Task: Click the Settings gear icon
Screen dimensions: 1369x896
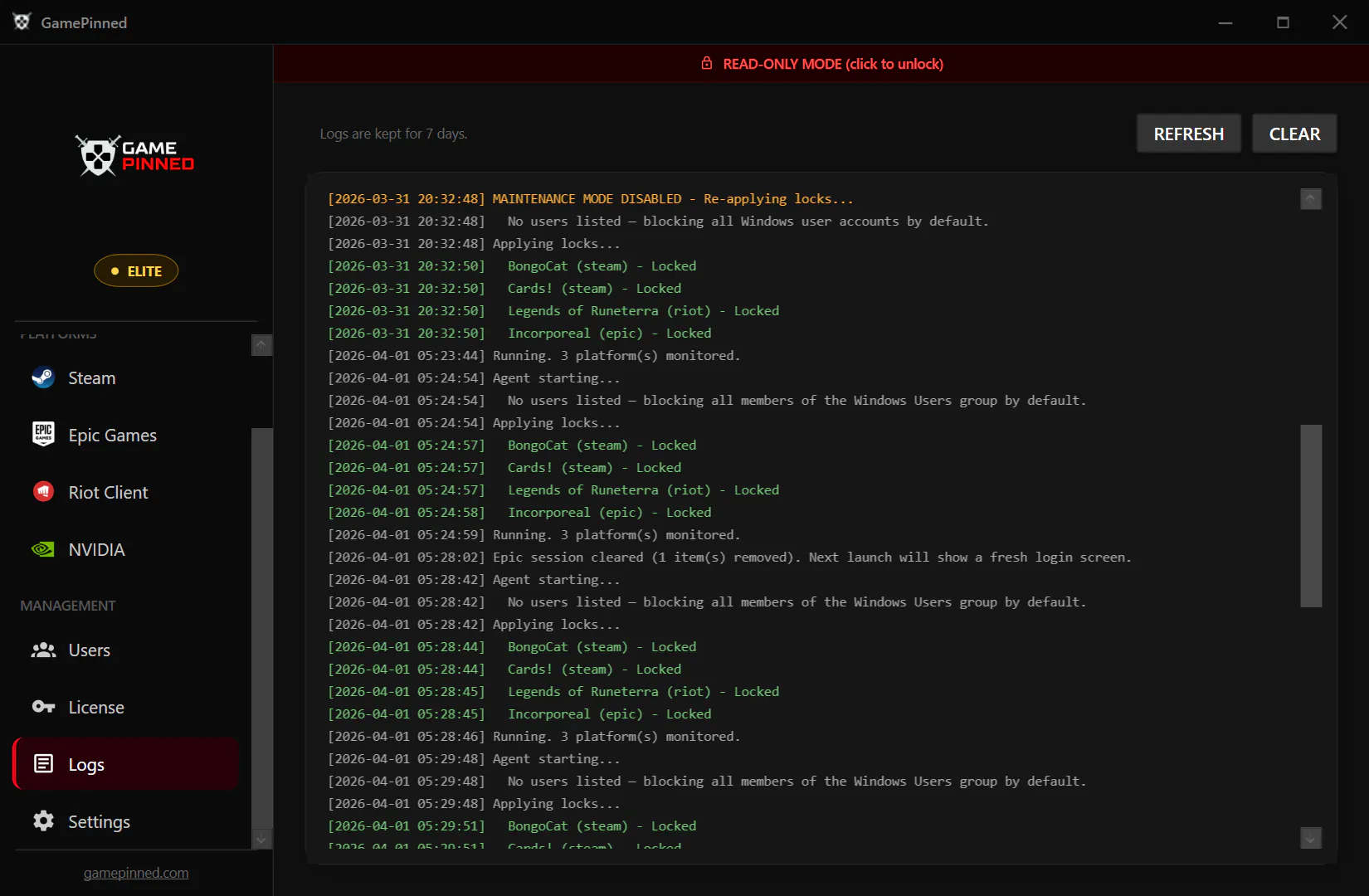Action: (x=43, y=821)
